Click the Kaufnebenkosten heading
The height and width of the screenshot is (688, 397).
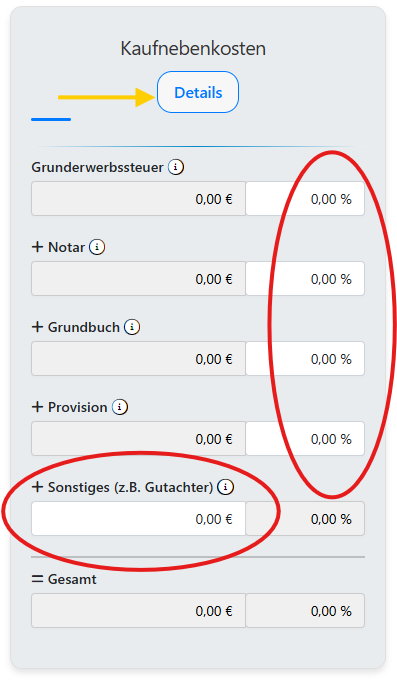(193, 48)
